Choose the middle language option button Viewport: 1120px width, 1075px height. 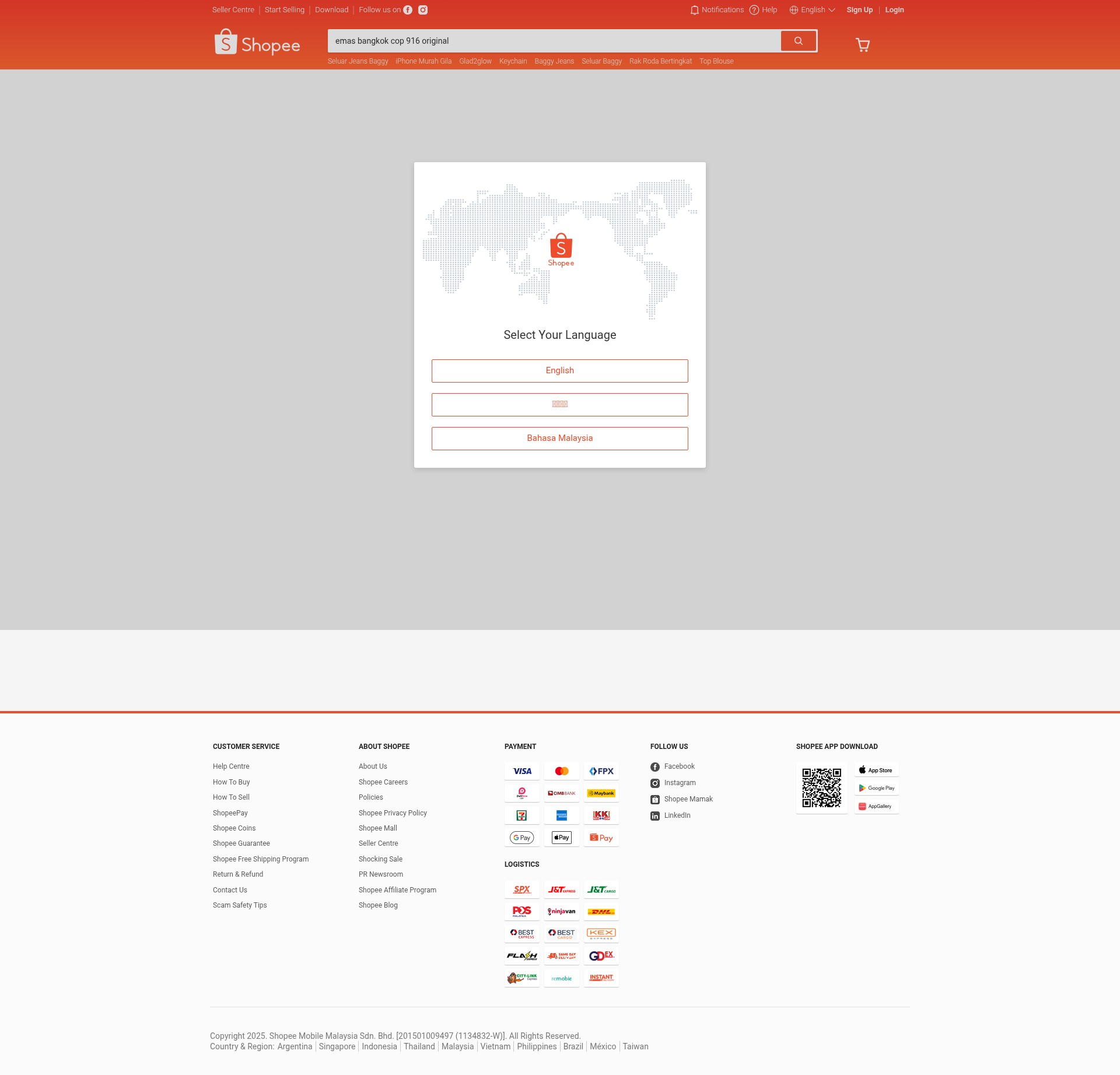click(560, 405)
